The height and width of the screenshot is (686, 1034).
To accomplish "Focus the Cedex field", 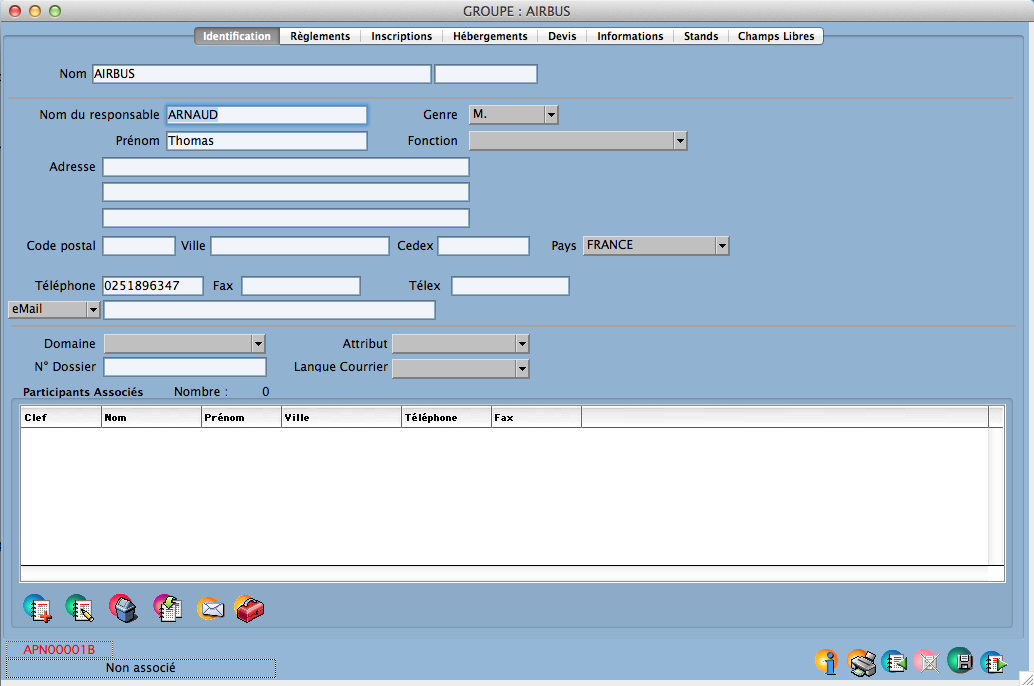I will click(483, 246).
